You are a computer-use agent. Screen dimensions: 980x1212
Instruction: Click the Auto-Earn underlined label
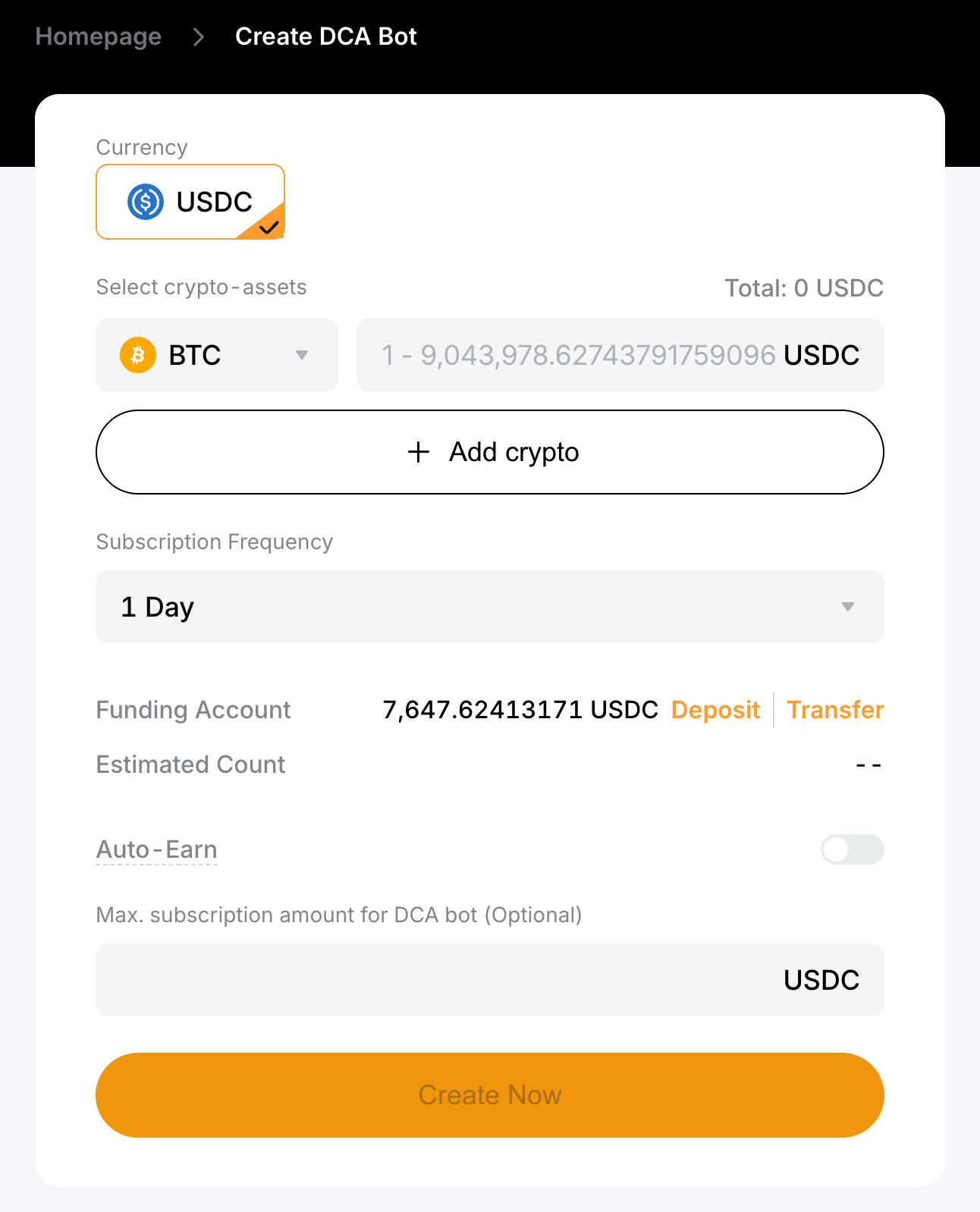157,849
